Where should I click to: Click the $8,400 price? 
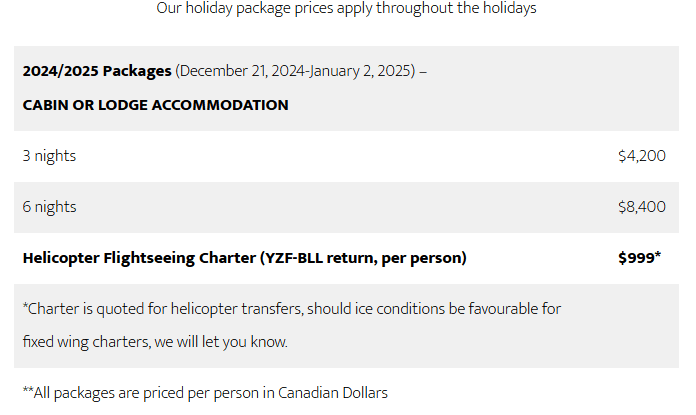click(x=642, y=207)
